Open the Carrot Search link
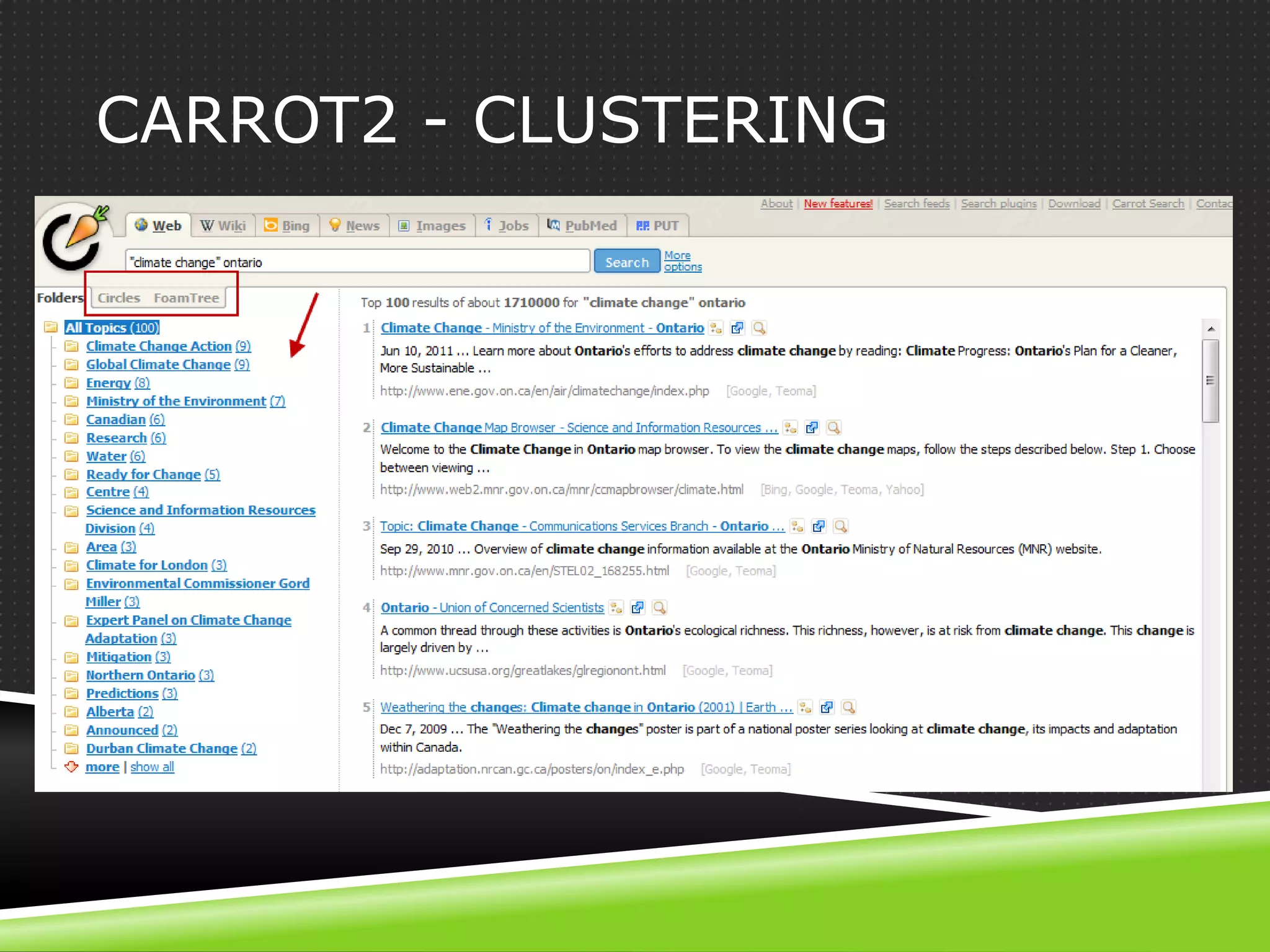The image size is (1270, 952). 1148,203
